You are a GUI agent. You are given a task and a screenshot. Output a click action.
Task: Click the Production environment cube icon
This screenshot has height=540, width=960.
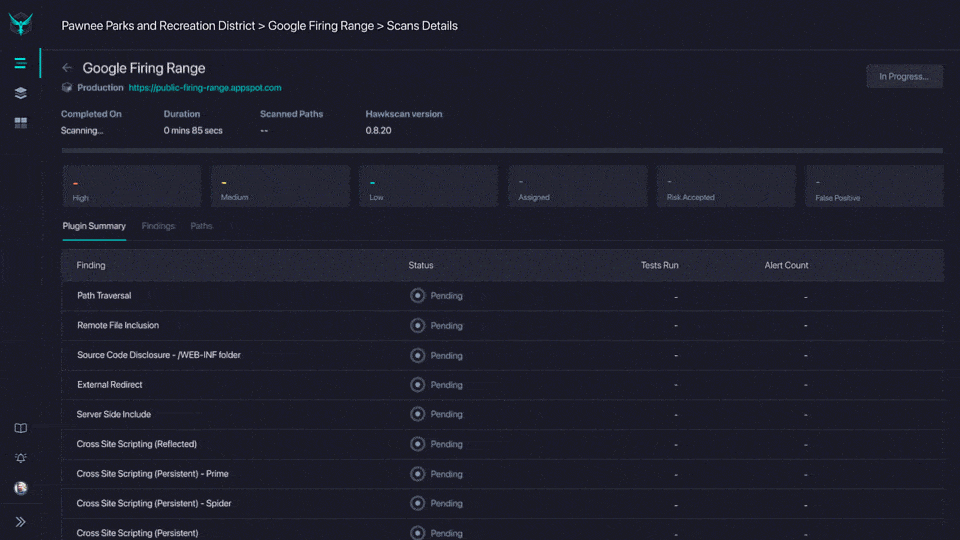(67, 88)
